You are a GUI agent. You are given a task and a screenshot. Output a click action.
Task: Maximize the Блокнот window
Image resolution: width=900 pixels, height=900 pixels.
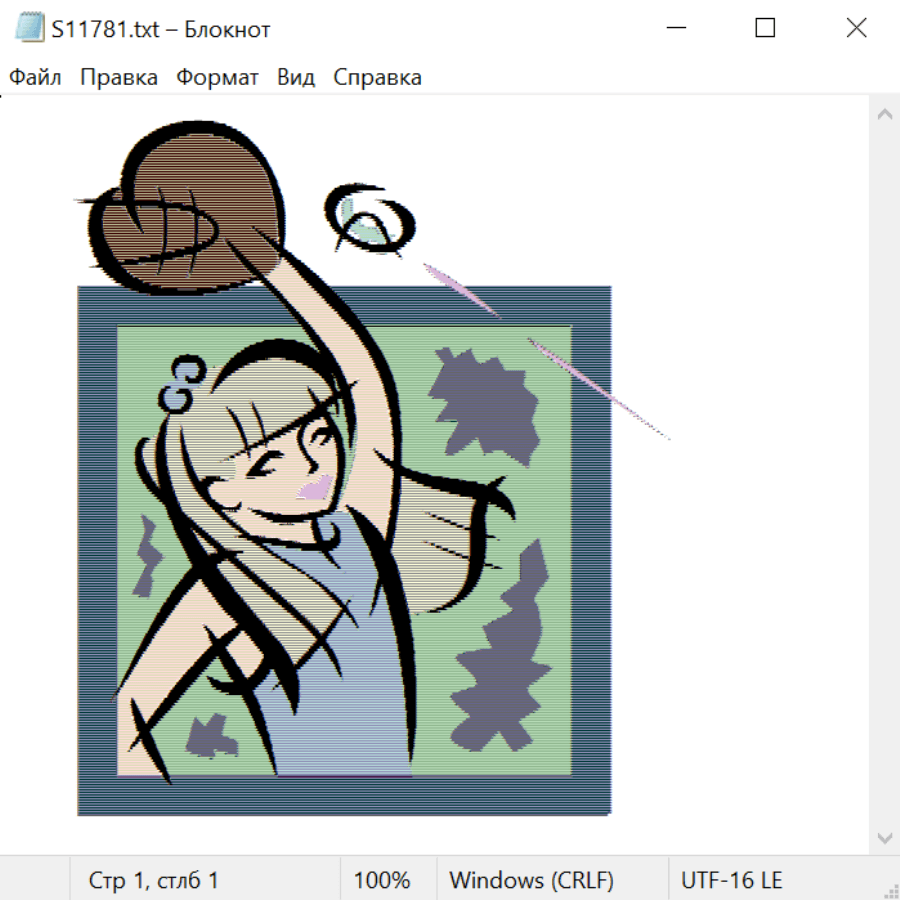(765, 28)
